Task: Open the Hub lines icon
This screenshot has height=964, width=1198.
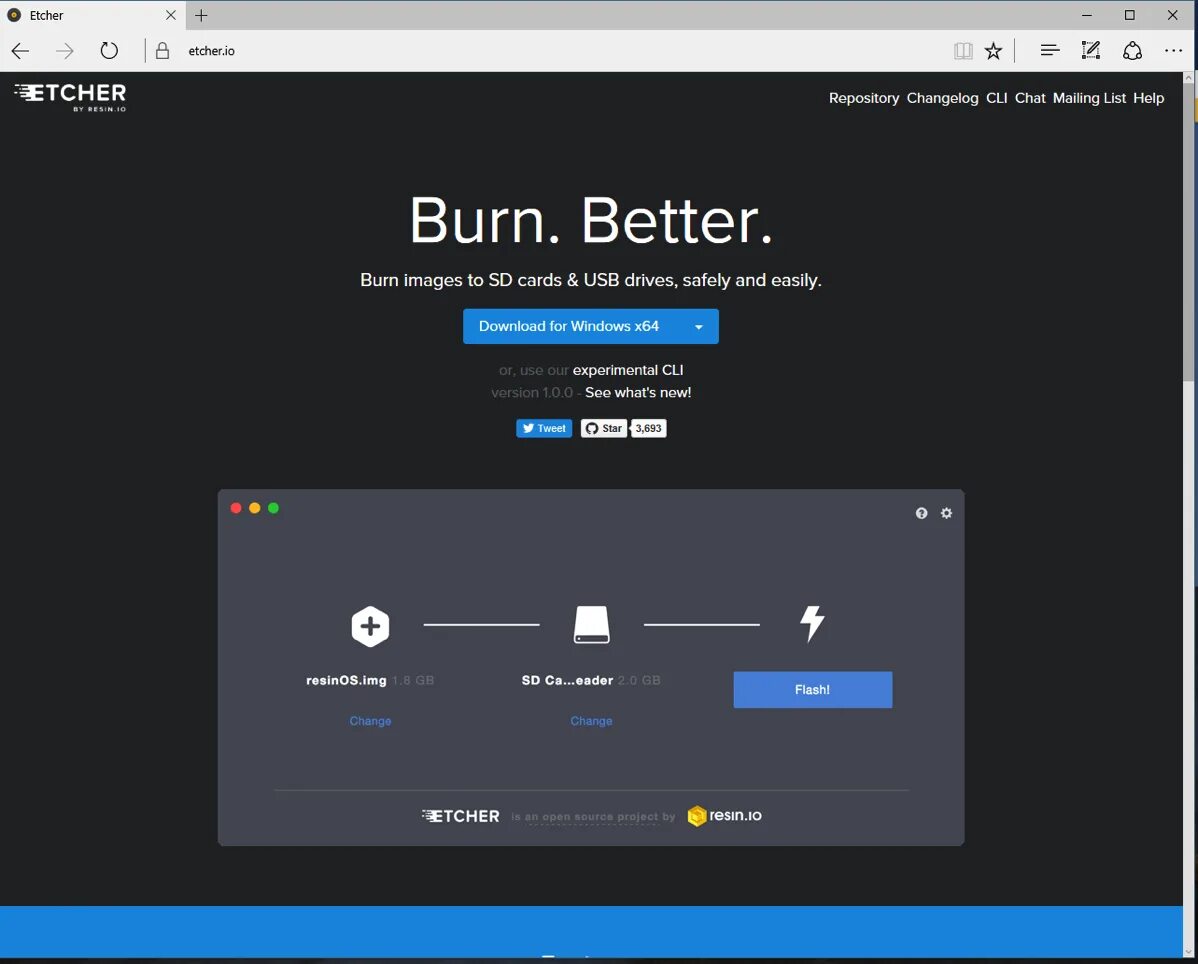Action: 1050,50
